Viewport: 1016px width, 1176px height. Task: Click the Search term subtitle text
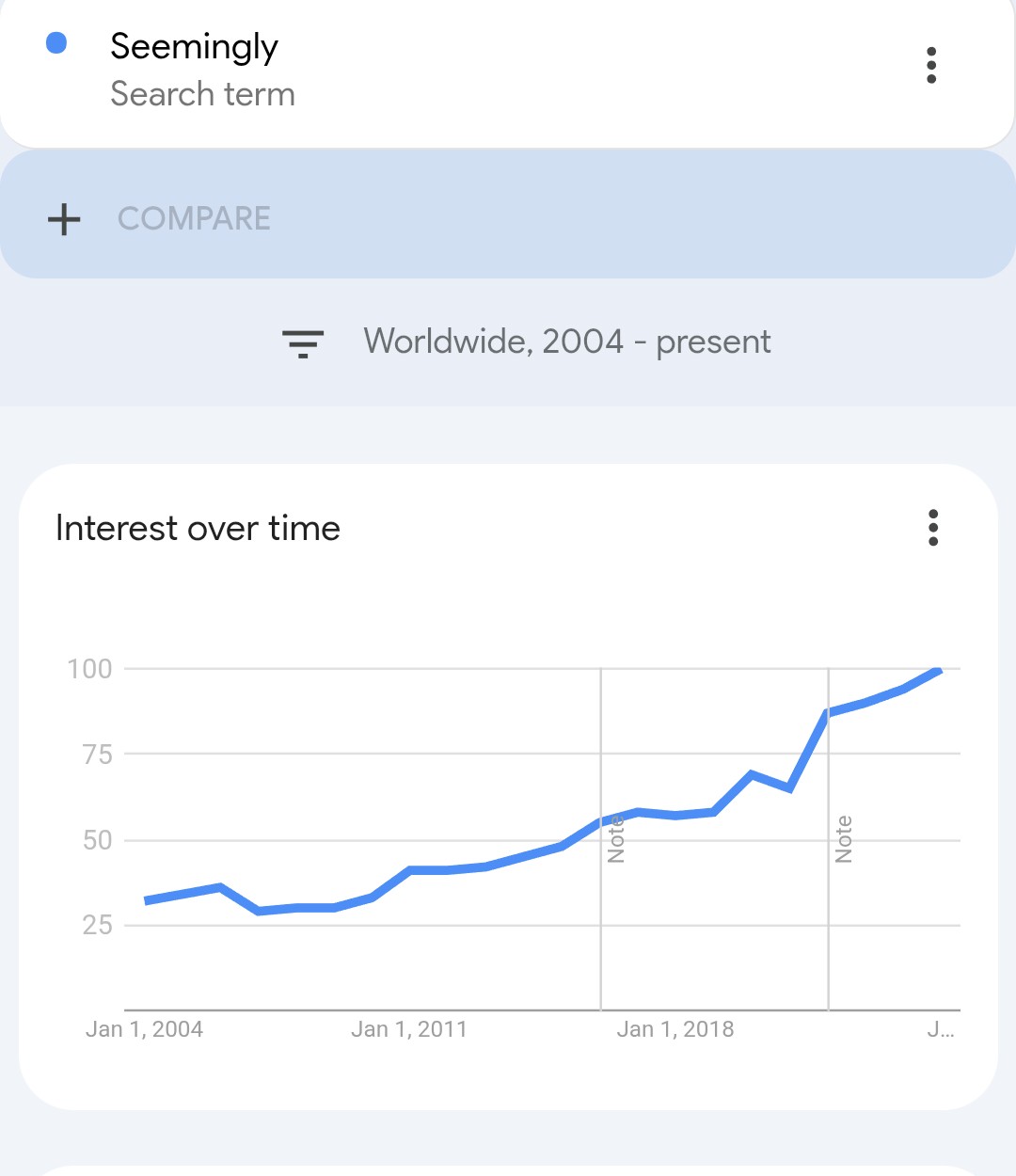[202, 95]
